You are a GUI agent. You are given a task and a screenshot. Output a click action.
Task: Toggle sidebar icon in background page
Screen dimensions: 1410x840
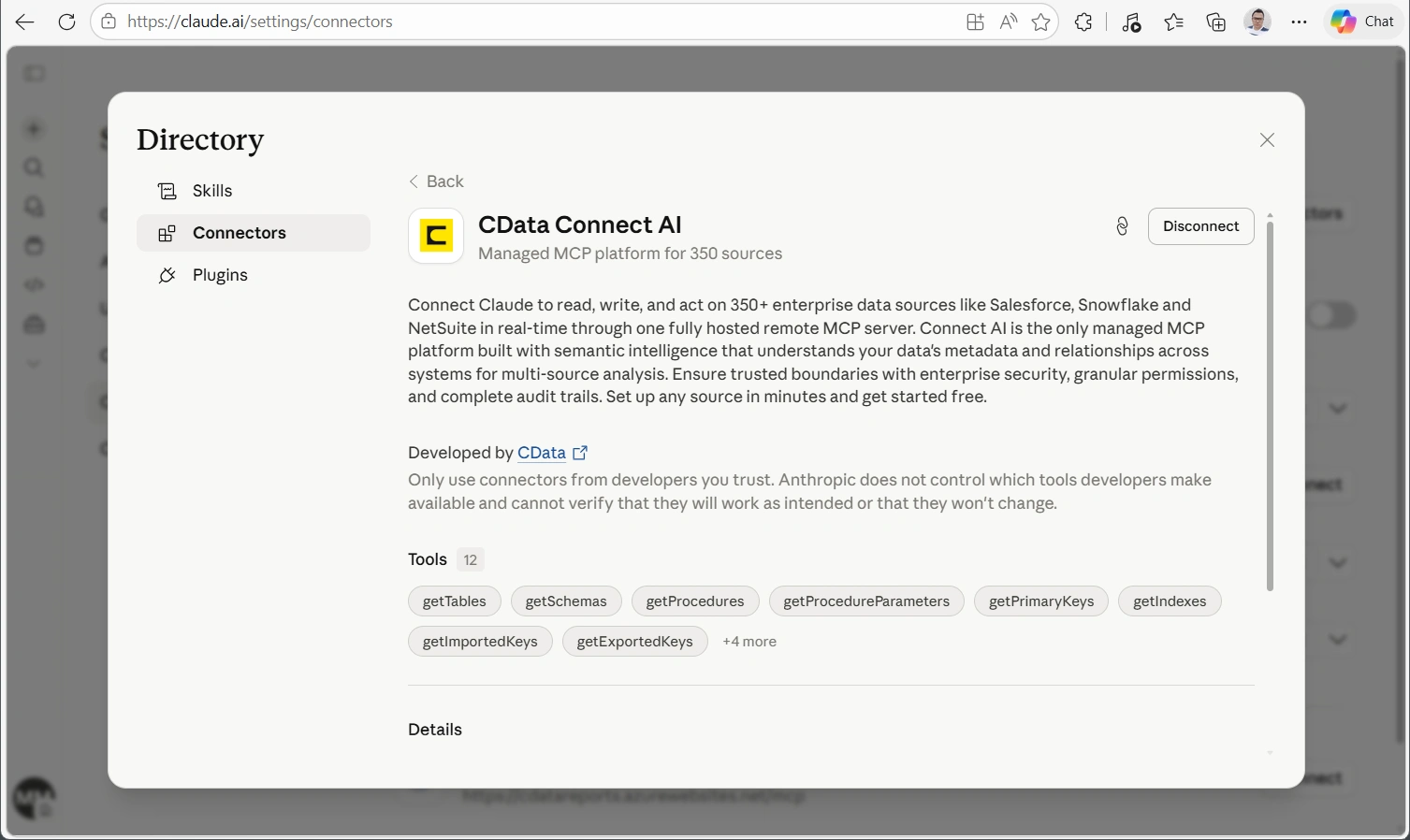[x=35, y=74]
